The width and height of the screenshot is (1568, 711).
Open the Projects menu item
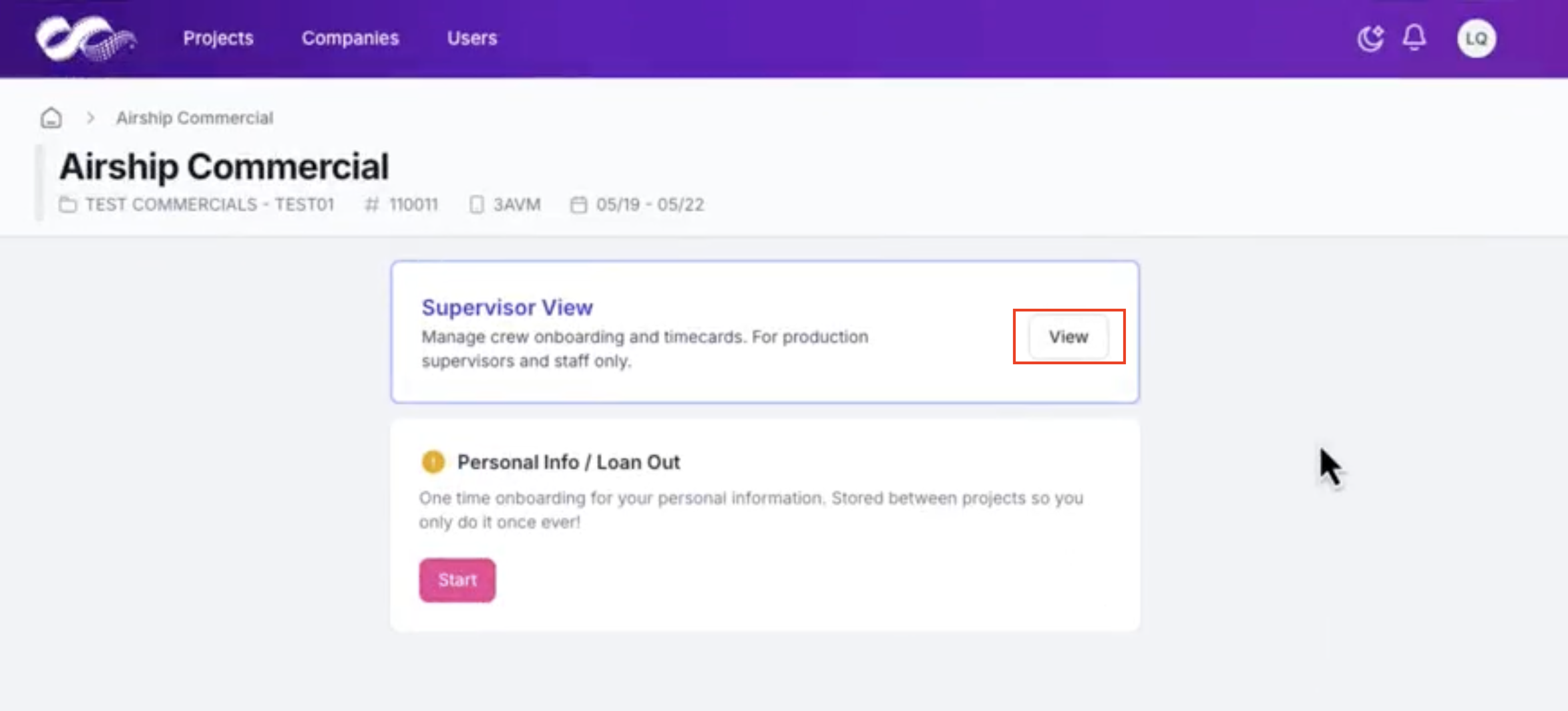click(218, 38)
